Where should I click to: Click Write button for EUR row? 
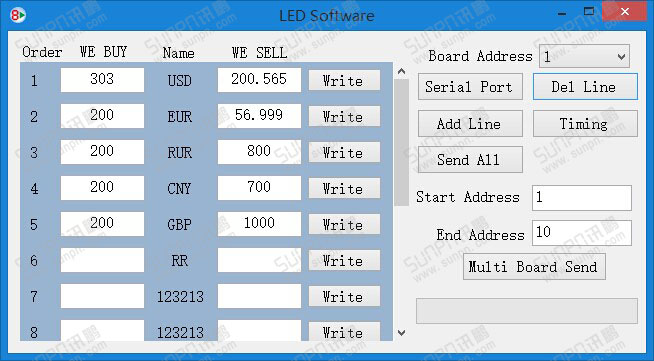click(x=344, y=116)
